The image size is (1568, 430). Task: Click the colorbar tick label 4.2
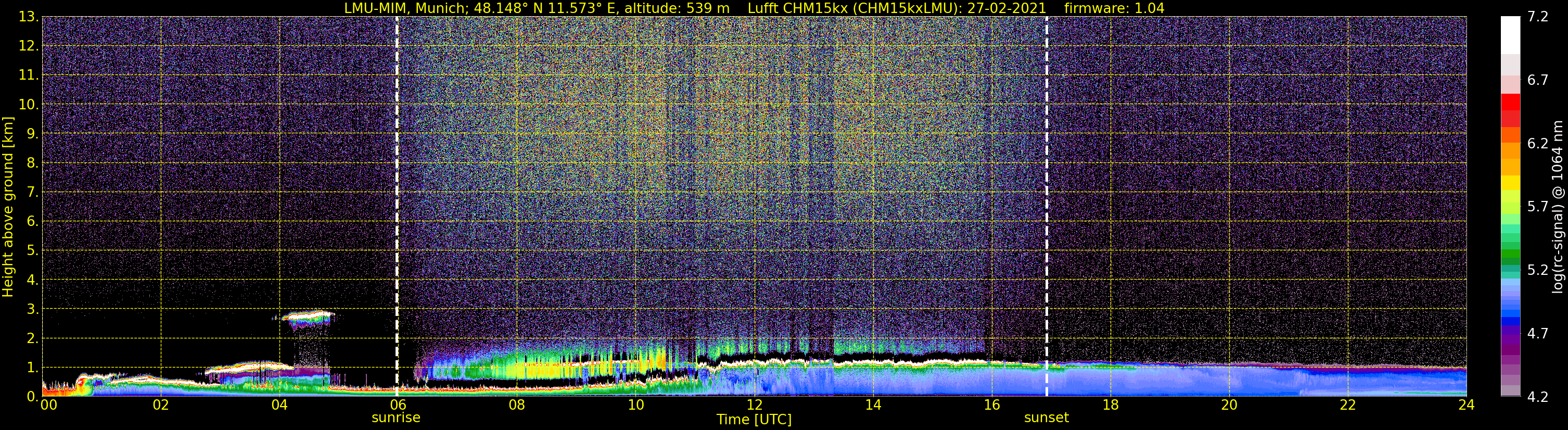(1538, 397)
